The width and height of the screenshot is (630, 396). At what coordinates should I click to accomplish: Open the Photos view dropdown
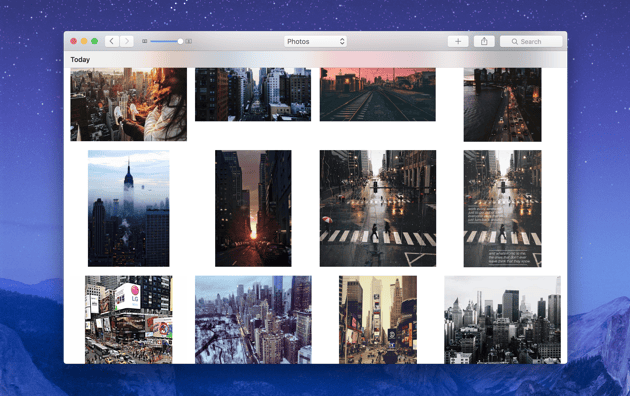pyautogui.click(x=315, y=41)
